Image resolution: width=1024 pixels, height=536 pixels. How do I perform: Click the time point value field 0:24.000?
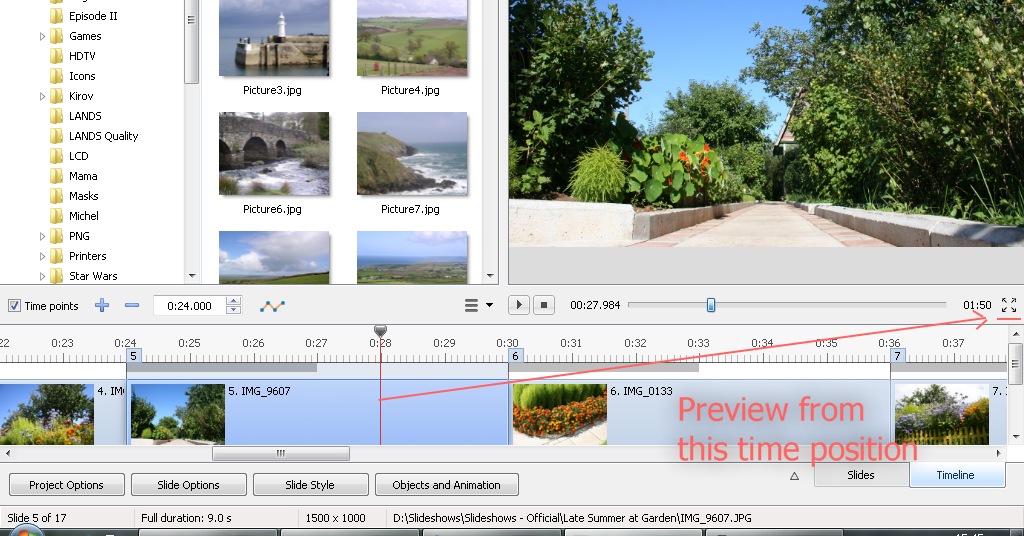(x=190, y=306)
